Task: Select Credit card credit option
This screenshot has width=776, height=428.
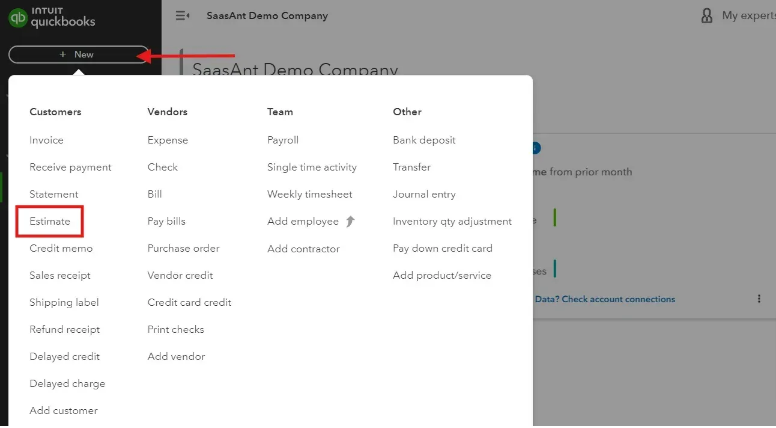Action: click(189, 302)
